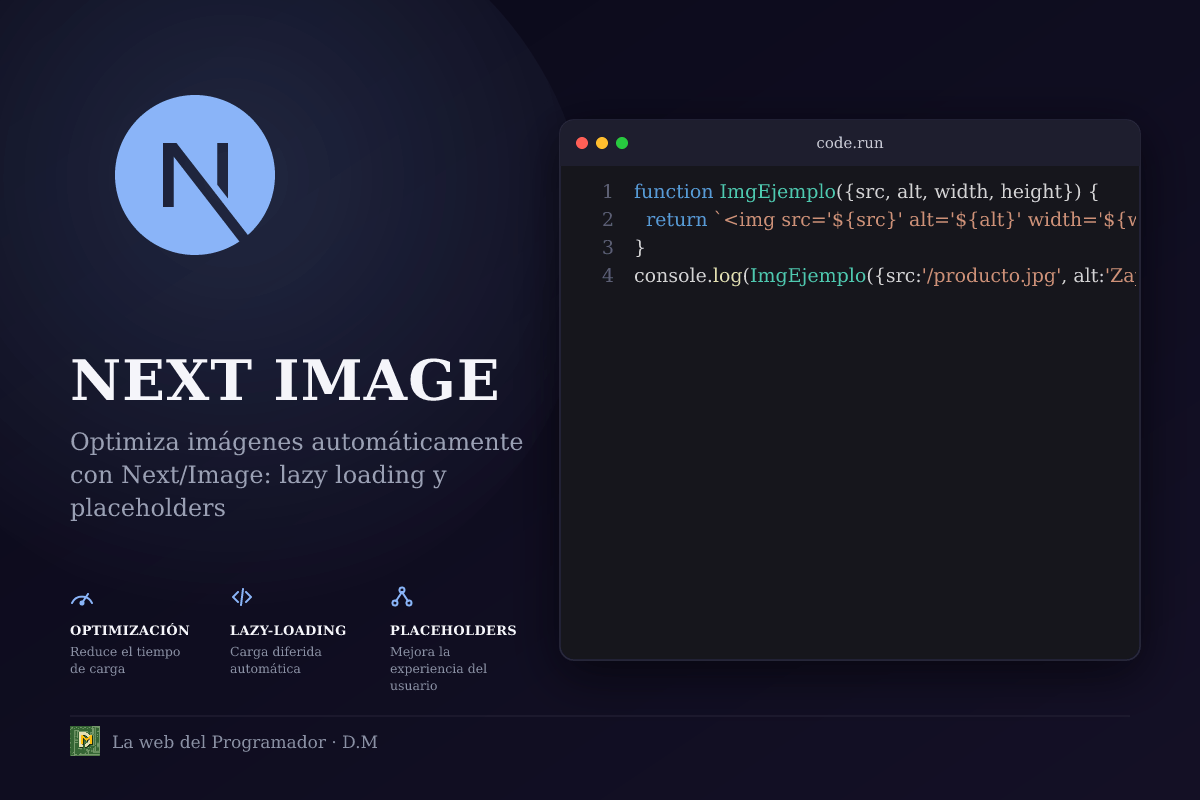Click 'La web del Programador · D.M' footer text

click(x=245, y=742)
